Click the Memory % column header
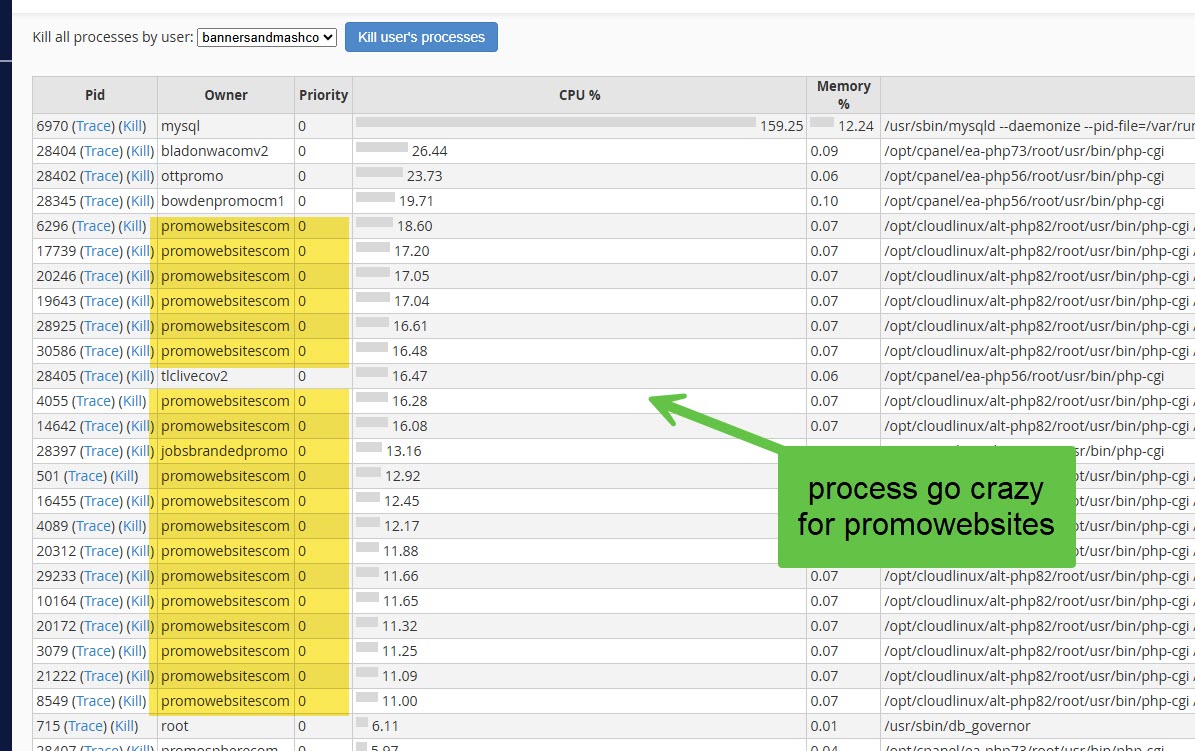Screen dimensions: 1195x751 (x=843, y=95)
